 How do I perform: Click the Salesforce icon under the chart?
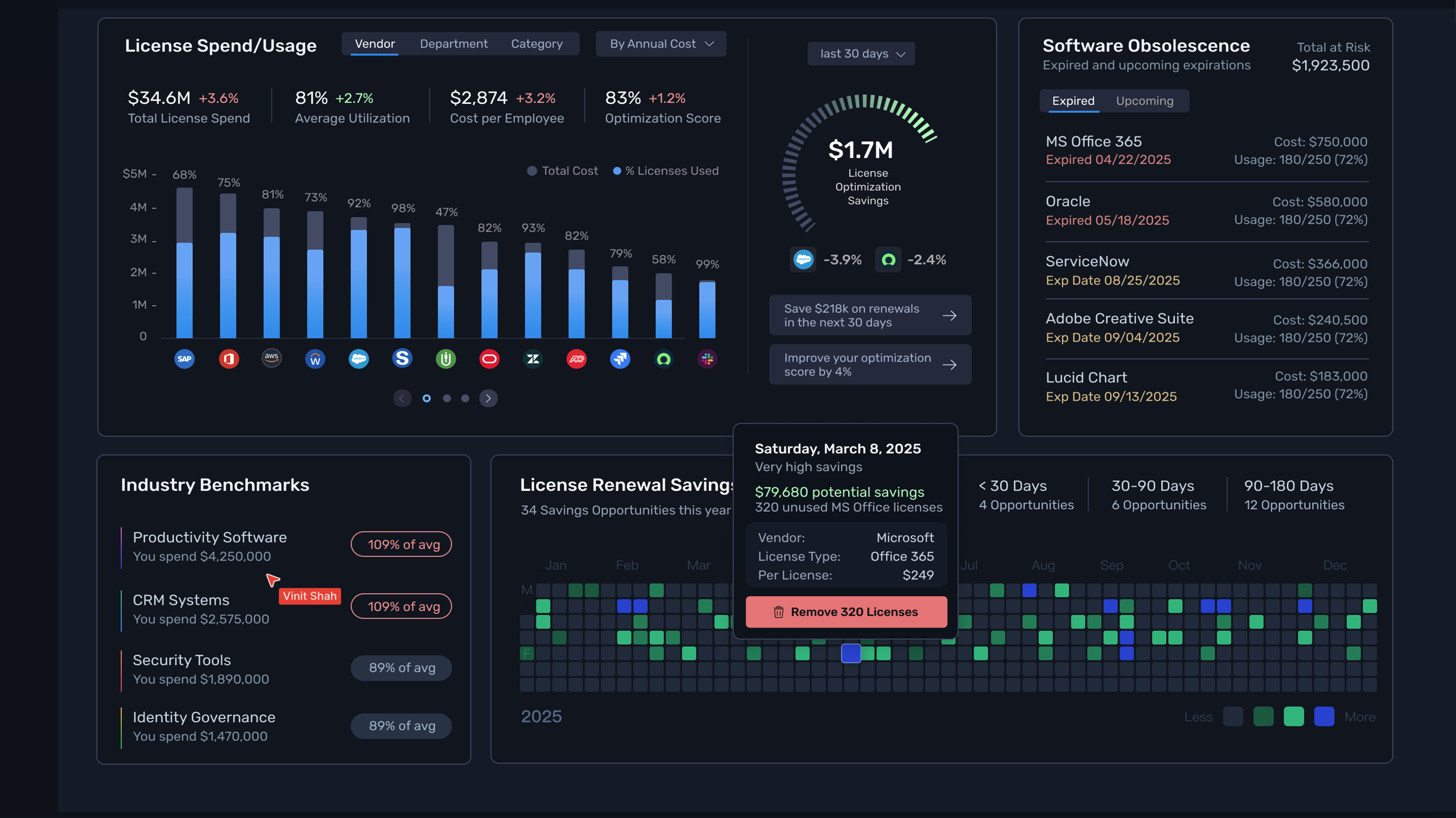[x=359, y=359]
